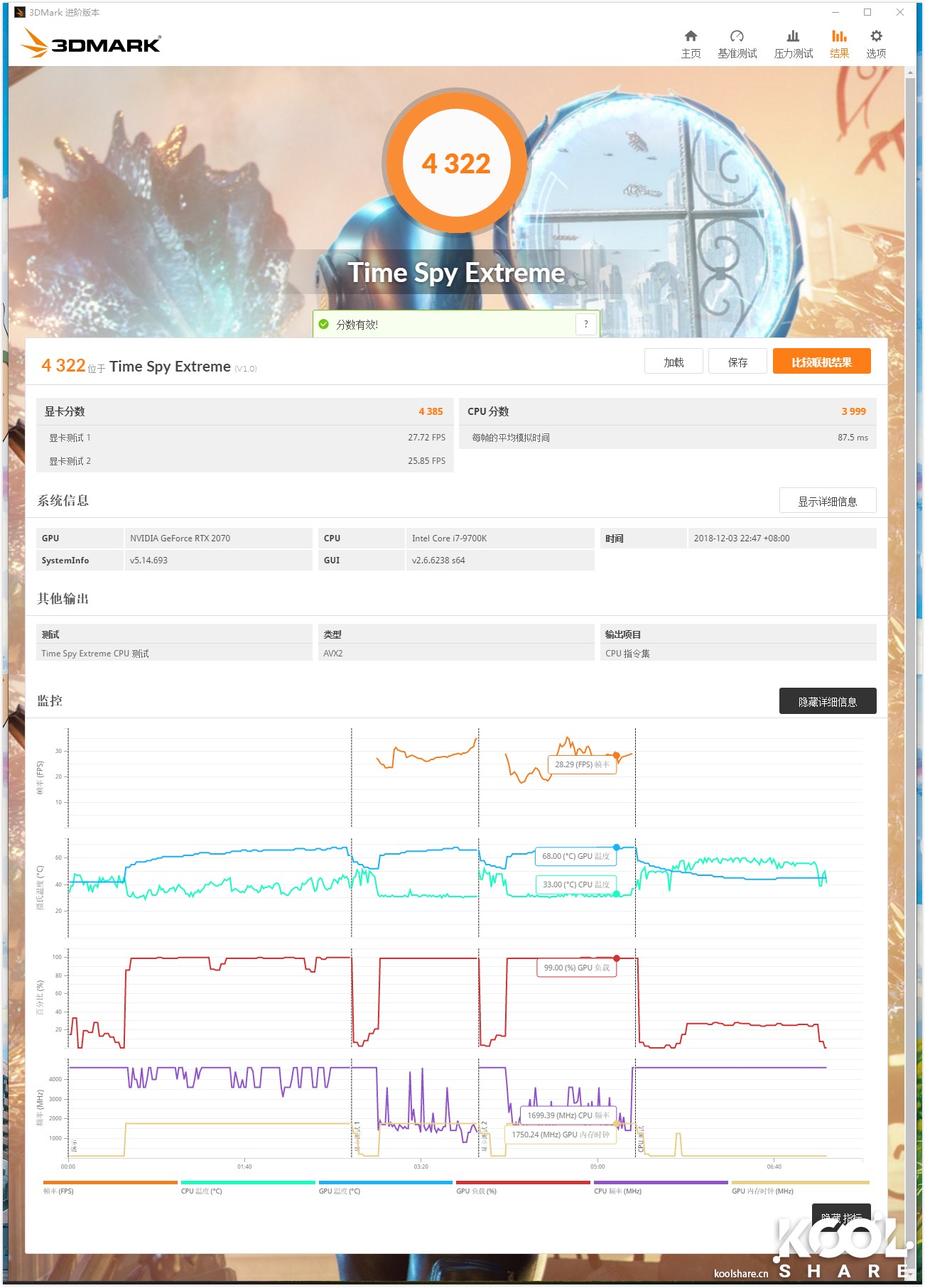Screen dimensions: 925x1288
Task: Maximize the 3DMark window
Action: (x=867, y=12)
